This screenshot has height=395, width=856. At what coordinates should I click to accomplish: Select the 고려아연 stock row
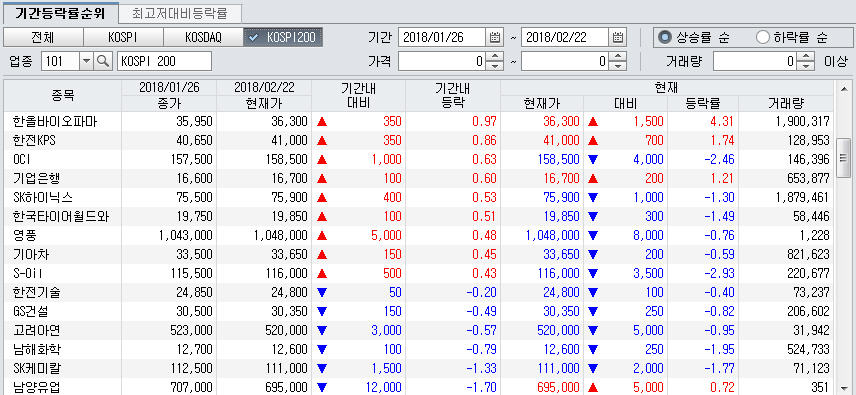(x=419, y=330)
